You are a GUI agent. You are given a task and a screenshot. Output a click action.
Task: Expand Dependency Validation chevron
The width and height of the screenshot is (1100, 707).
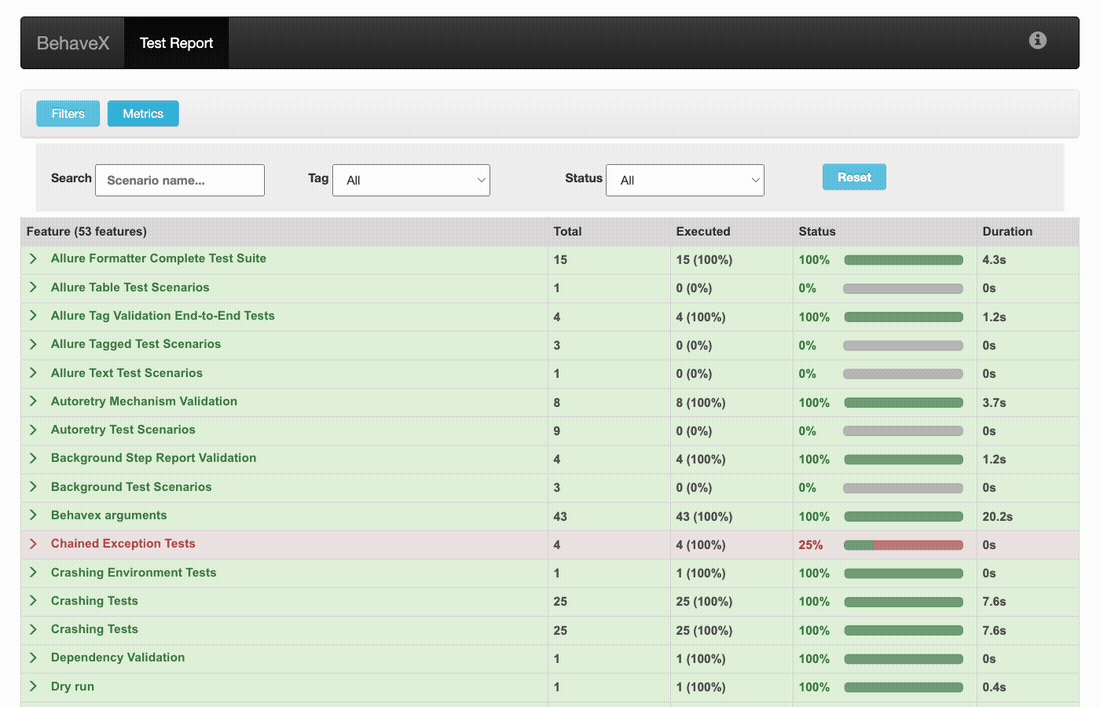[33, 658]
